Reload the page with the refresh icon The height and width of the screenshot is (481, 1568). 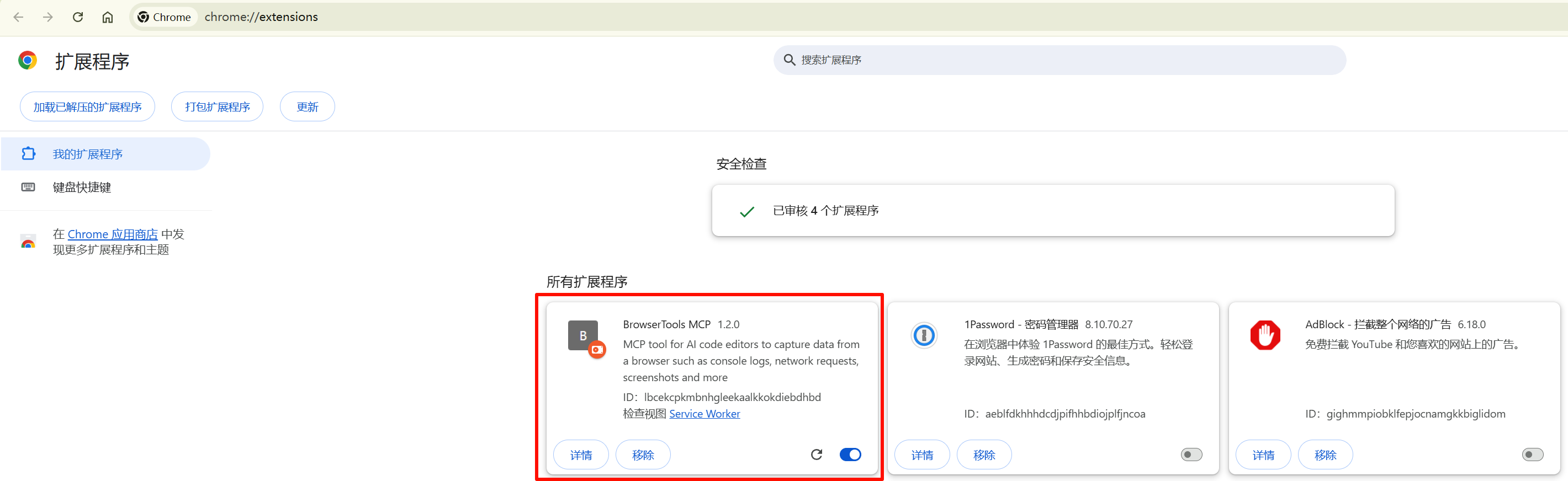[78, 17]
